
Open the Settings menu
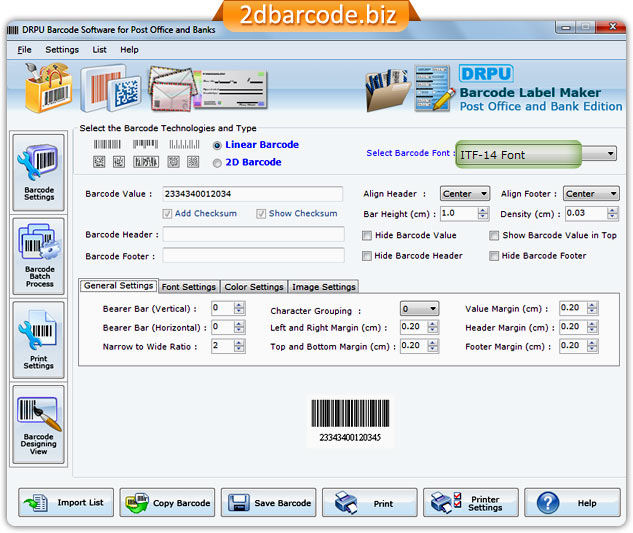point(62,50)
